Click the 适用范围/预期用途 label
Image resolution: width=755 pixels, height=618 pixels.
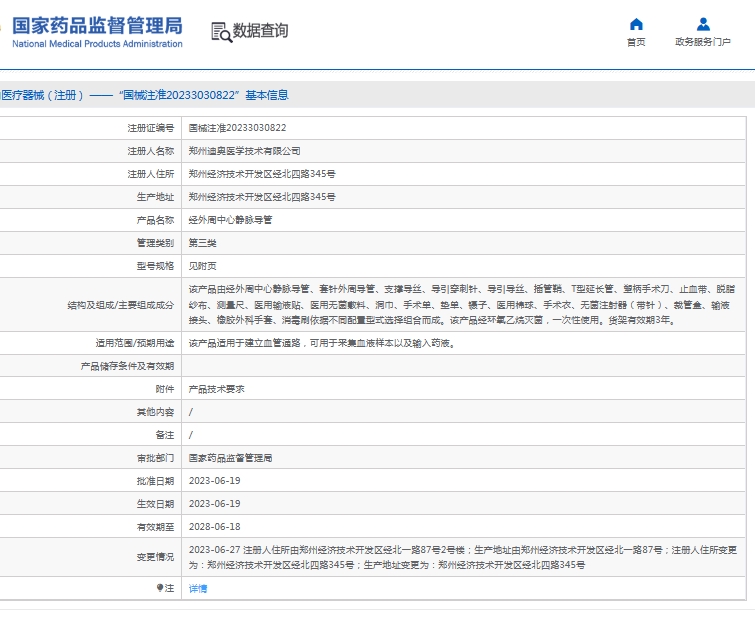[135, 343]
